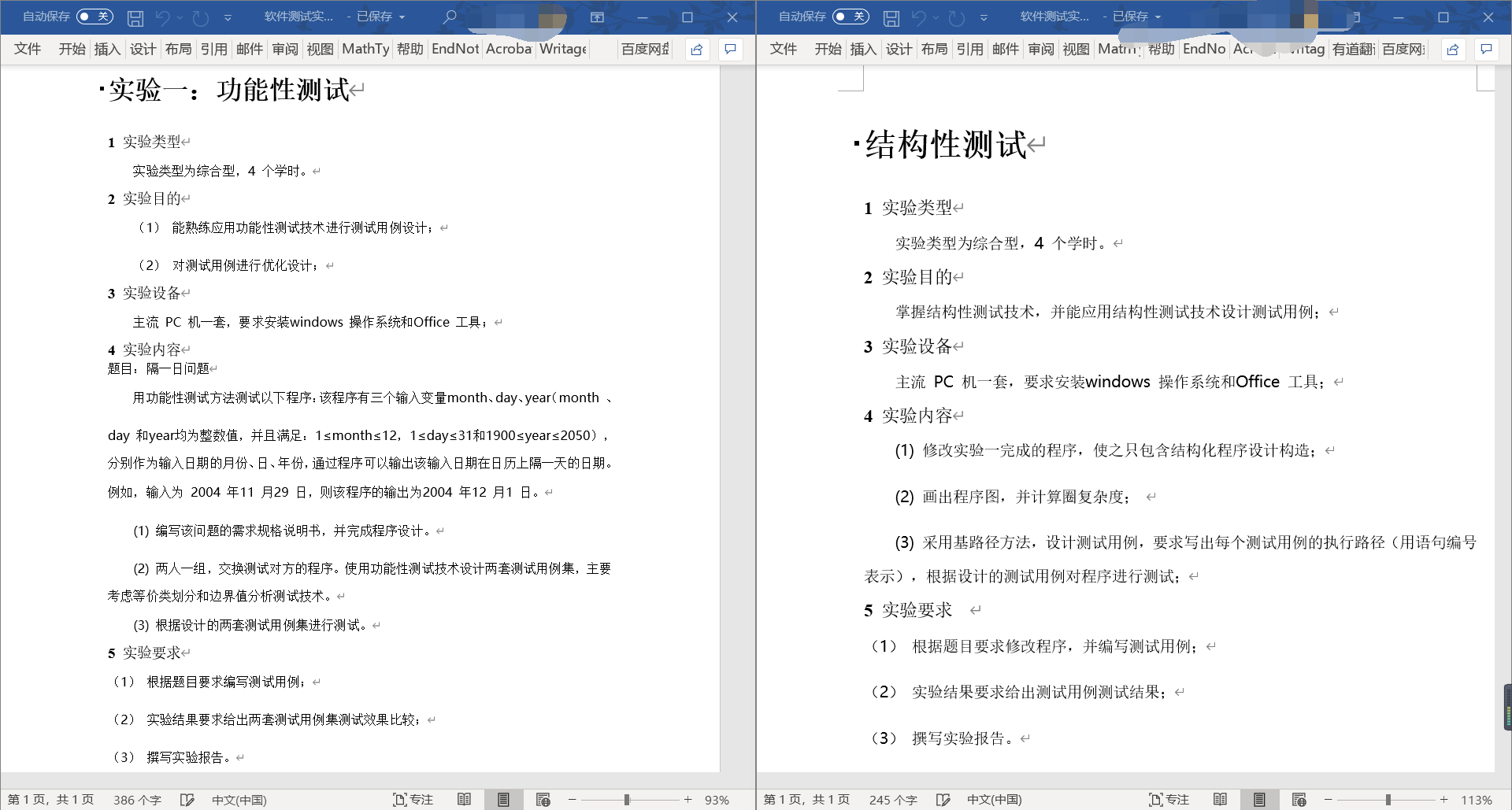Toggle Focus mode (专注) in the right window

click(1169, 800)
